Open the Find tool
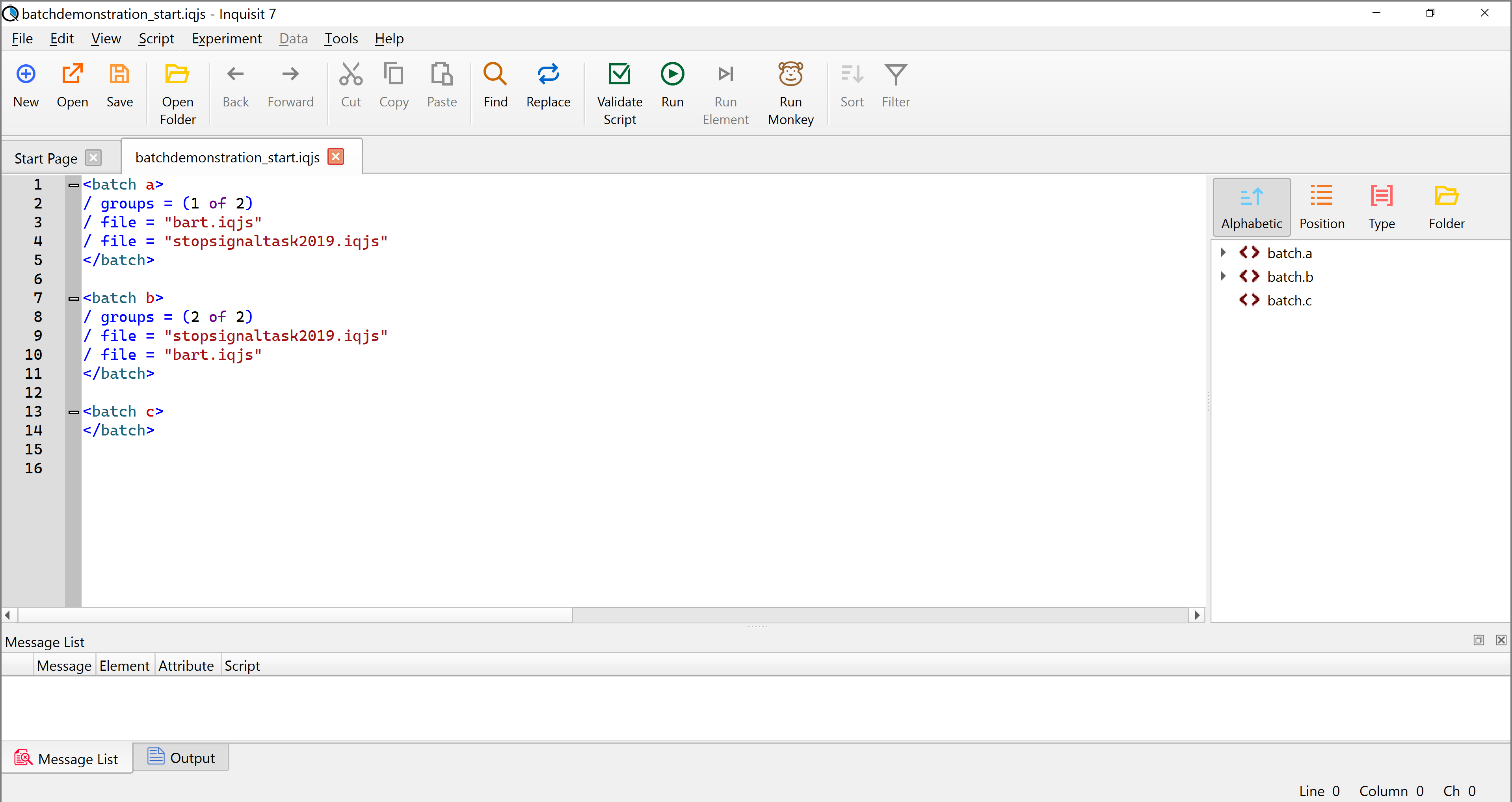The width and height of the screenshot is (1512, 802). tap(495, 74)
